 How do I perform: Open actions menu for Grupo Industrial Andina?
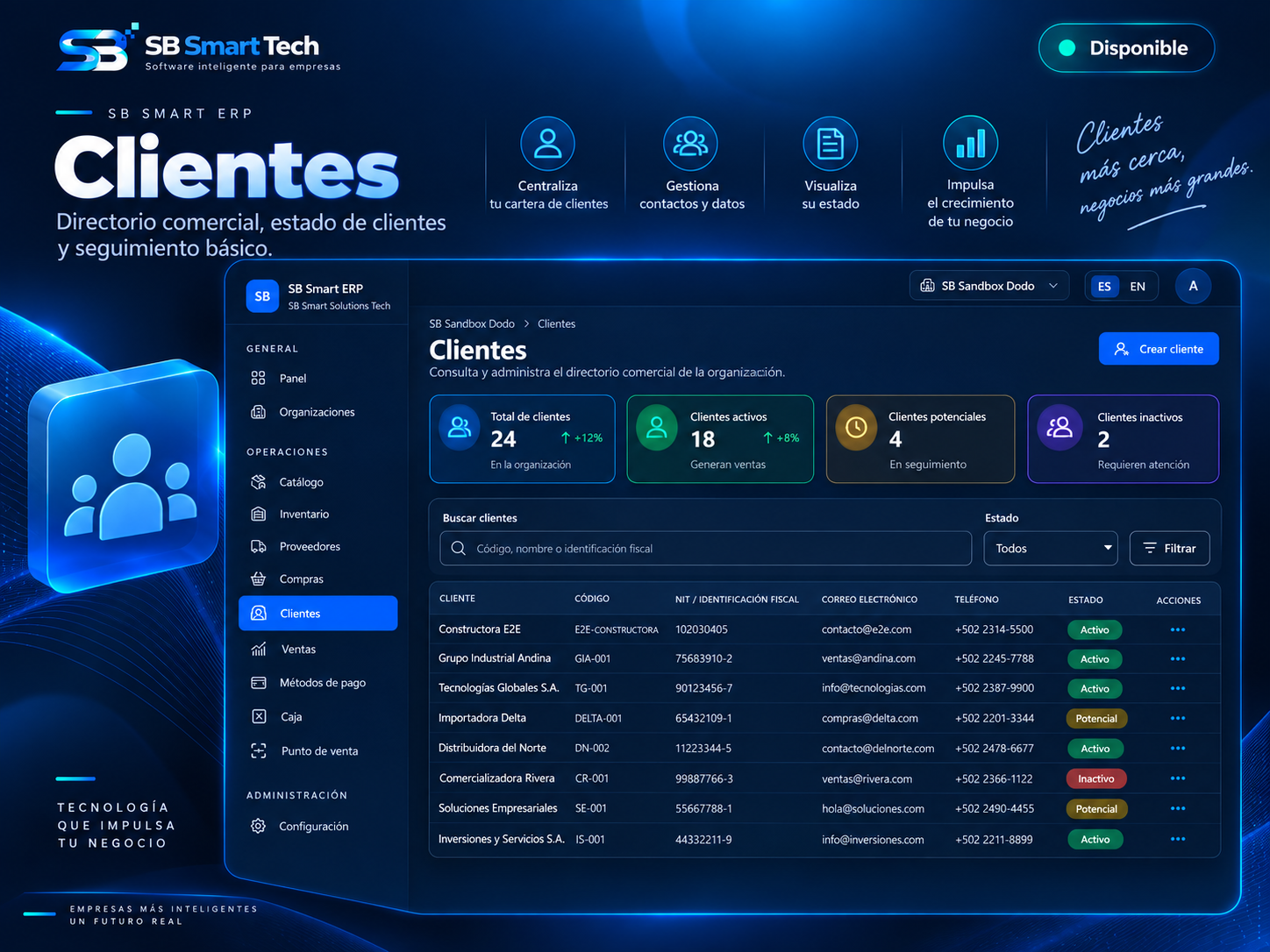pos(1178,658)
